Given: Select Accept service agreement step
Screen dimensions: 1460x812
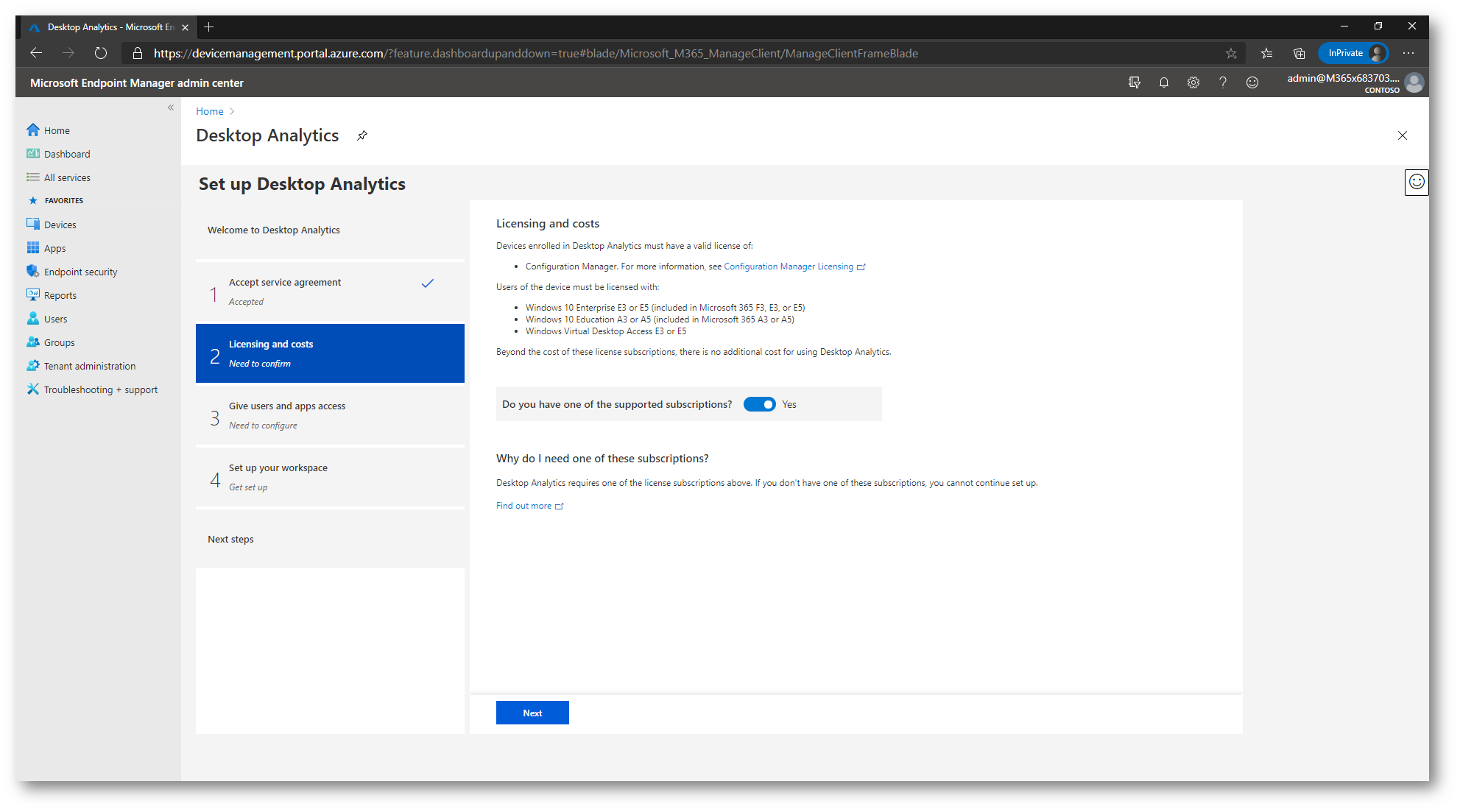Looking at the screenshot, I should 330,292.
